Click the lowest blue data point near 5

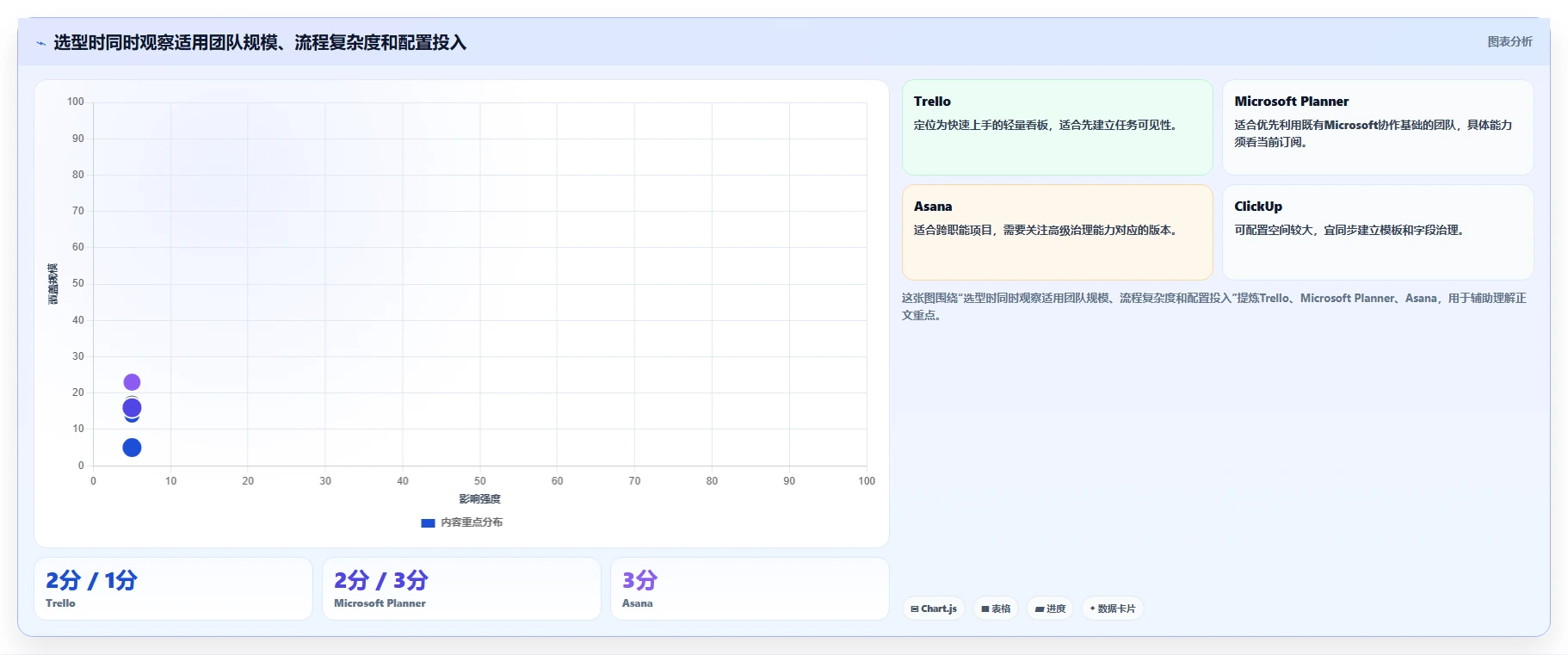[x=132, y=448]
